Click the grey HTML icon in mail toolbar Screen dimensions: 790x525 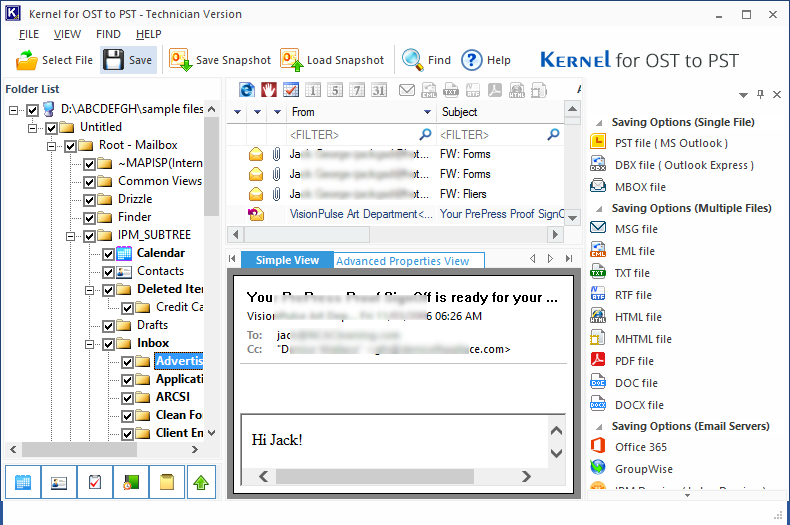[x=517, y=90]
